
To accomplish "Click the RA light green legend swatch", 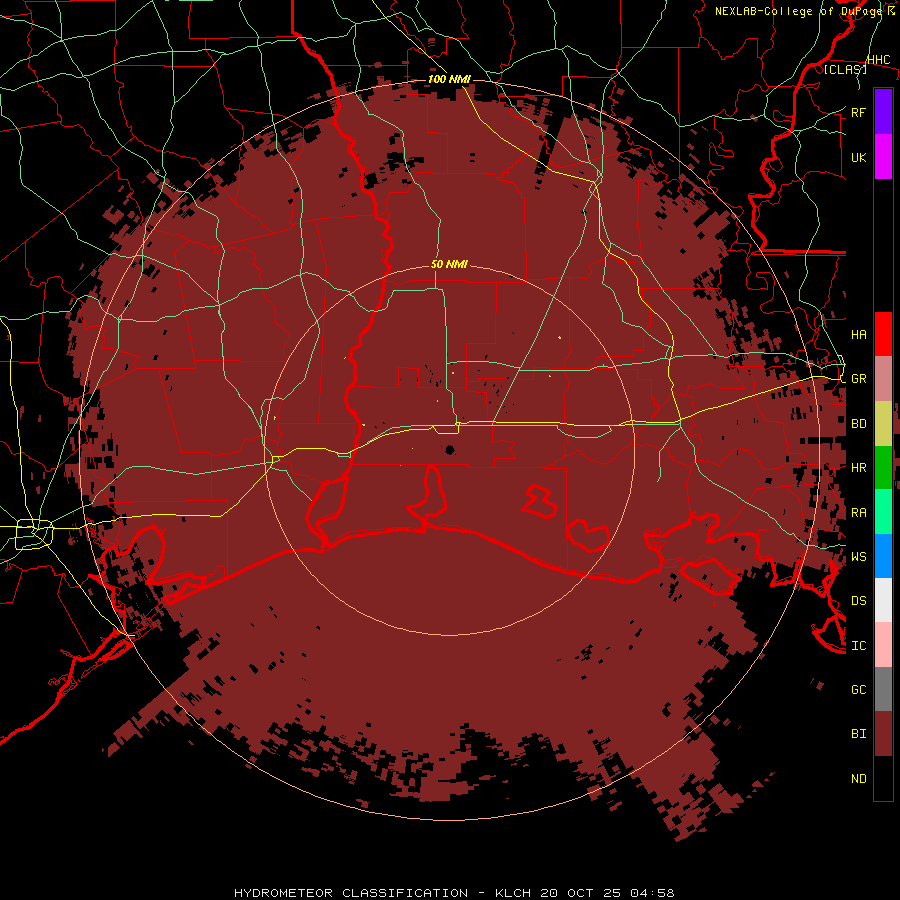I will pos(883,512).
